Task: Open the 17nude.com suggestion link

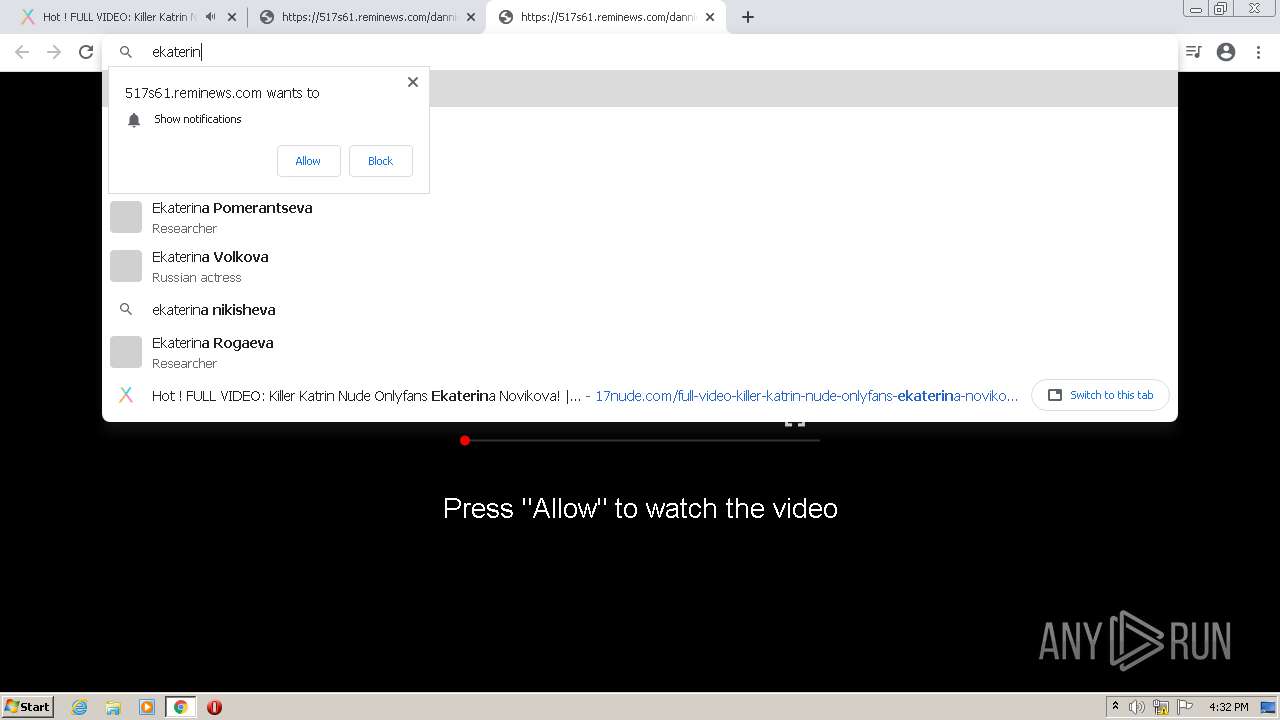Action: pyautogui.click(x=806, y=396)
